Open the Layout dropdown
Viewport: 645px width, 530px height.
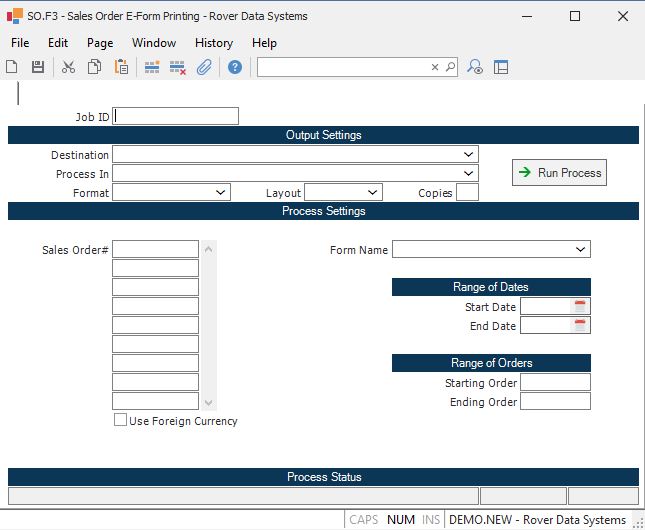point(372,192)
